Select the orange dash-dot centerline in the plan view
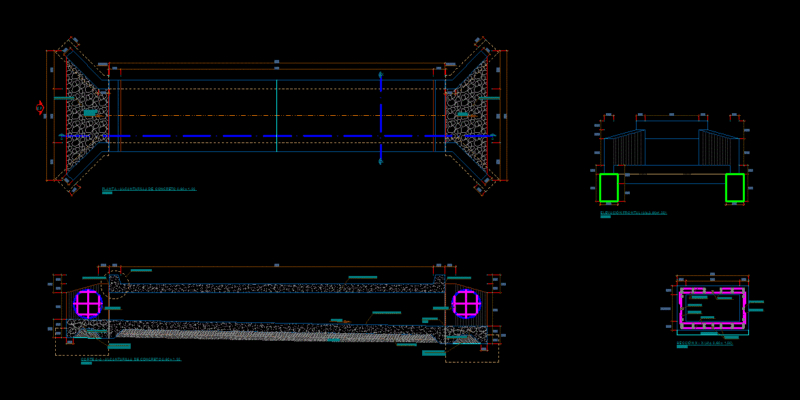The image size is (800, 400). pos(277,116)
